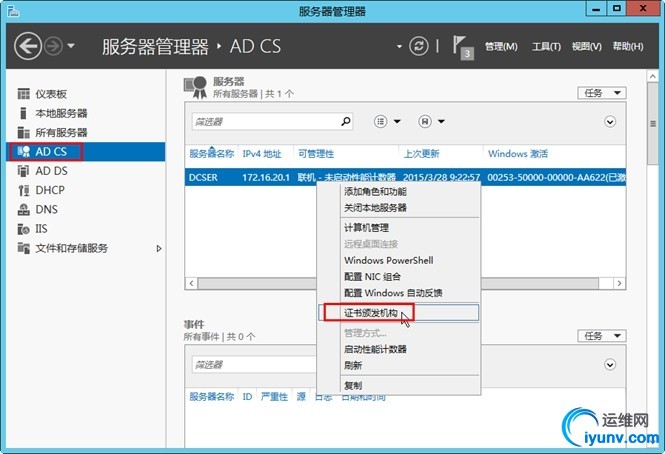Expand the events filter chevron
This screenshot has width=665, height=454.
click(x=610, y=365)
